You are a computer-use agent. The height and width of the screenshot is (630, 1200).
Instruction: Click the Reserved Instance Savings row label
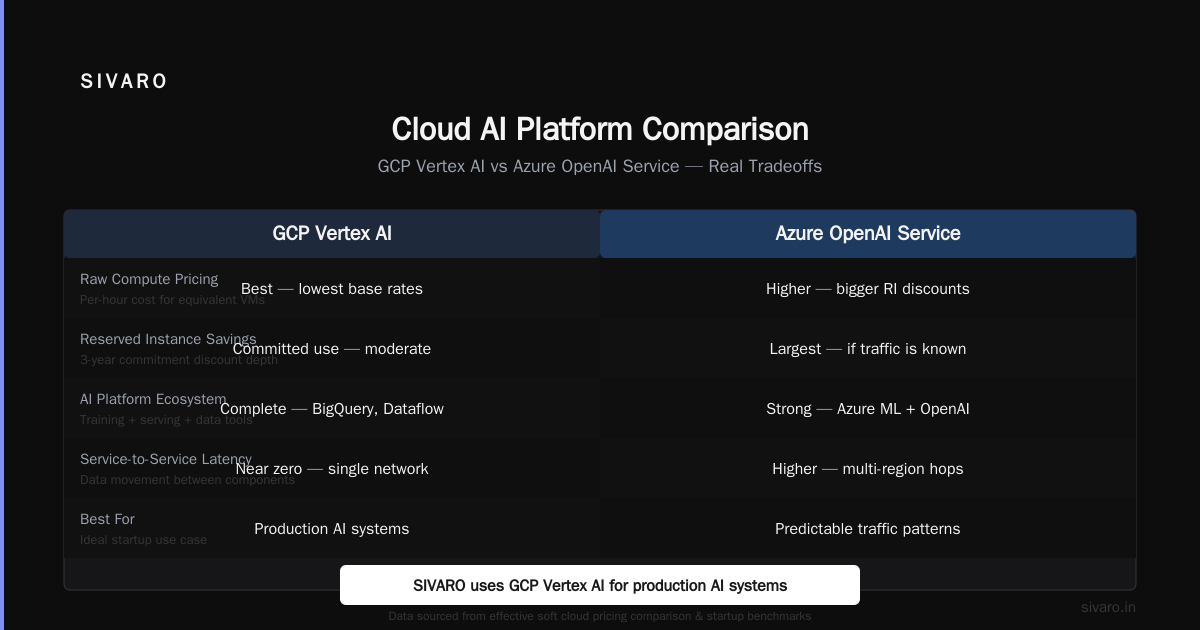coord(168,339)
